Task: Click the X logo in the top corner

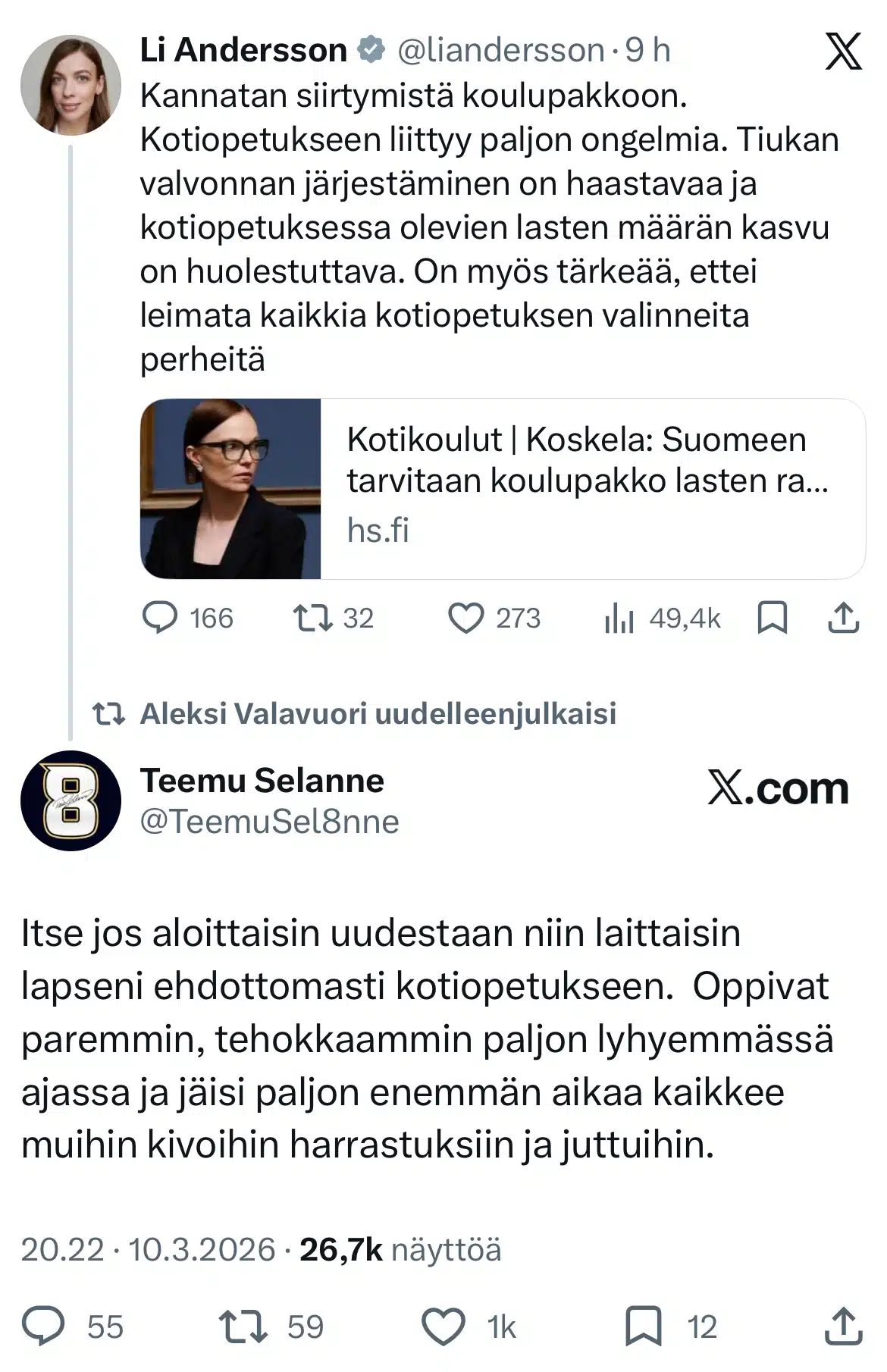Action: pos(843,52)
